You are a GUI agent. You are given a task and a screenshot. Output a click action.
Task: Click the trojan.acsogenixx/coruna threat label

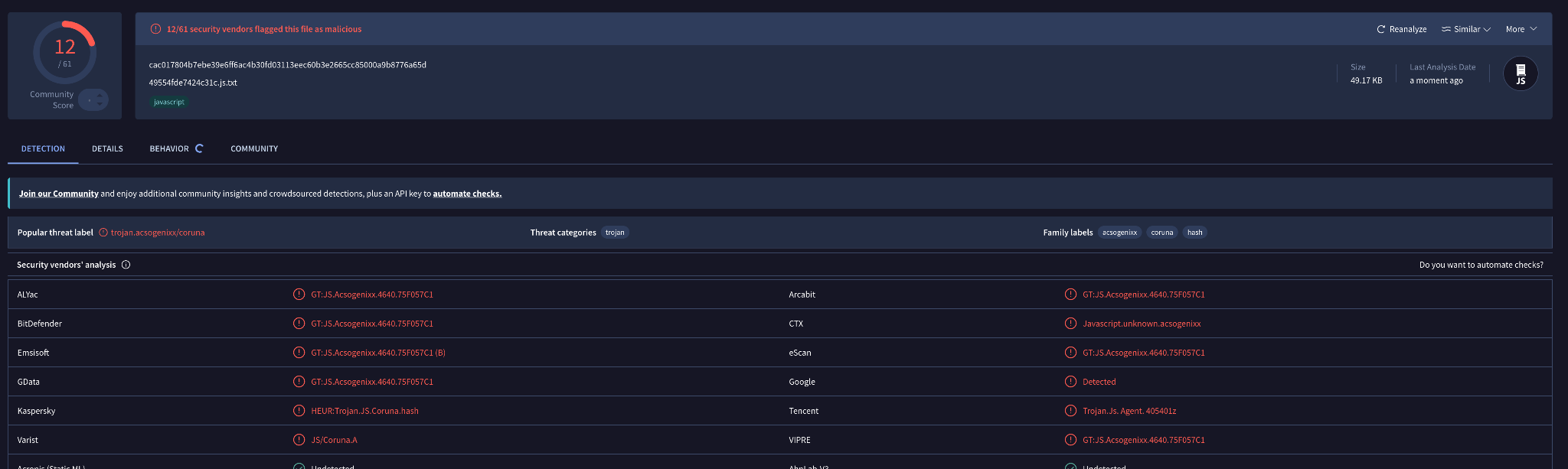[158, 233]
